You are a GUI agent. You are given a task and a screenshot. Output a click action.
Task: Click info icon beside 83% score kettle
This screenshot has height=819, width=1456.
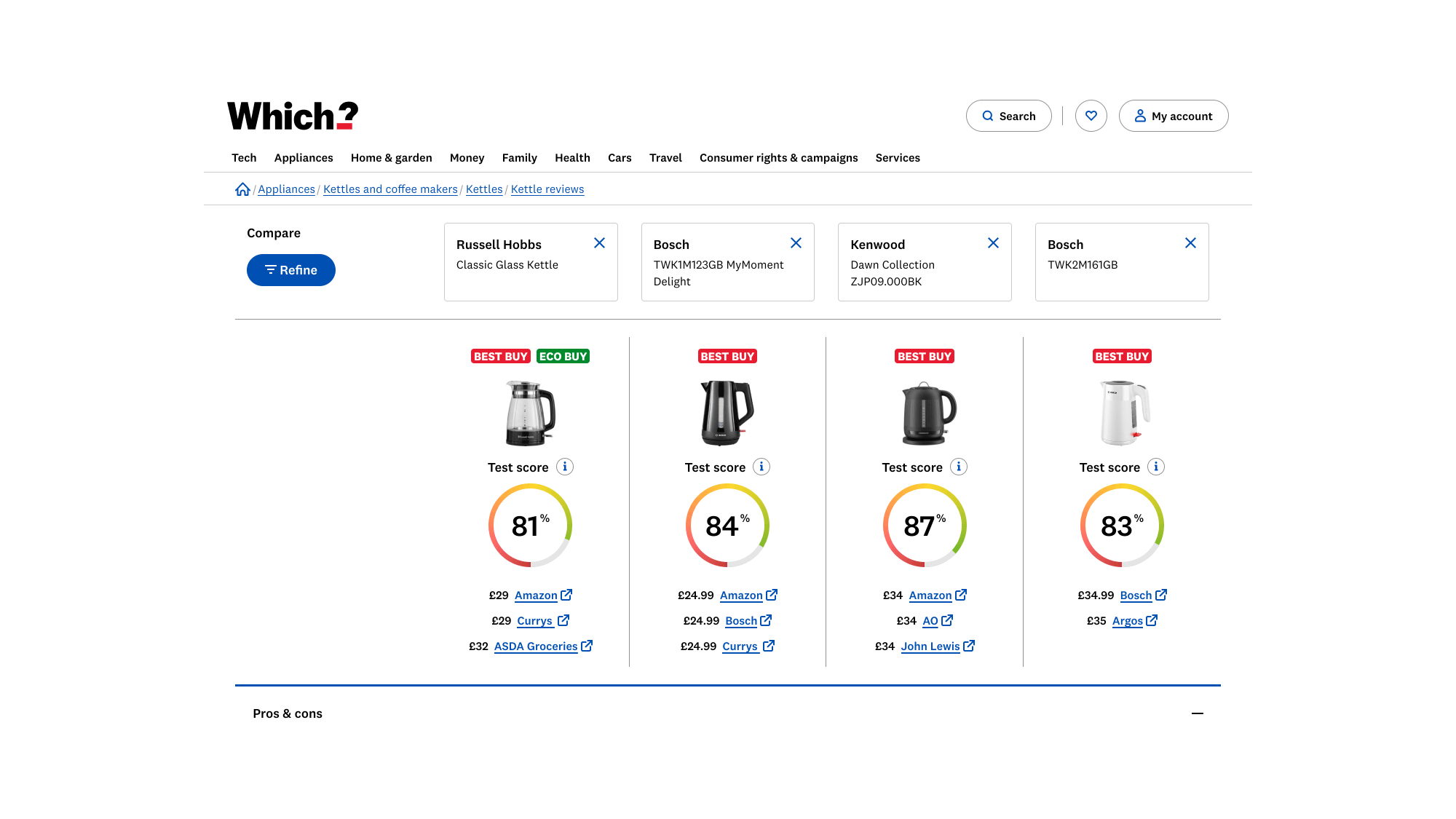point(1156,467)
